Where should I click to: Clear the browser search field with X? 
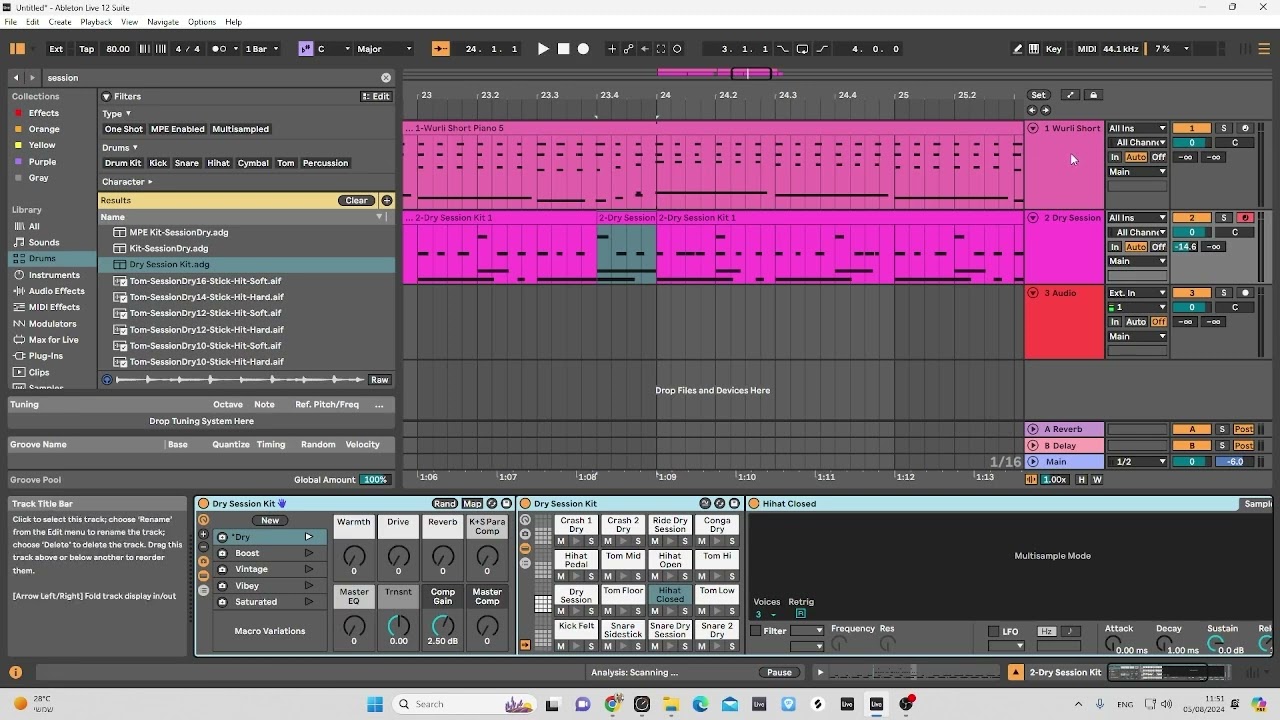click(x=386, y=78)
